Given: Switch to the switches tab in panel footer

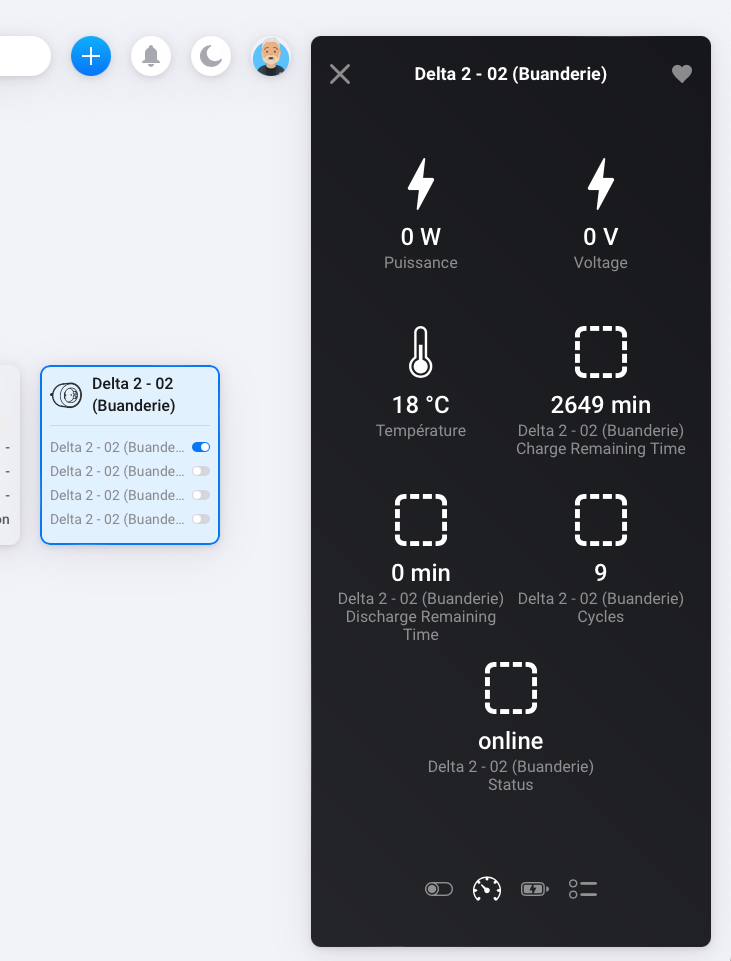Looking at the screenshot, I should coord(439,889).
